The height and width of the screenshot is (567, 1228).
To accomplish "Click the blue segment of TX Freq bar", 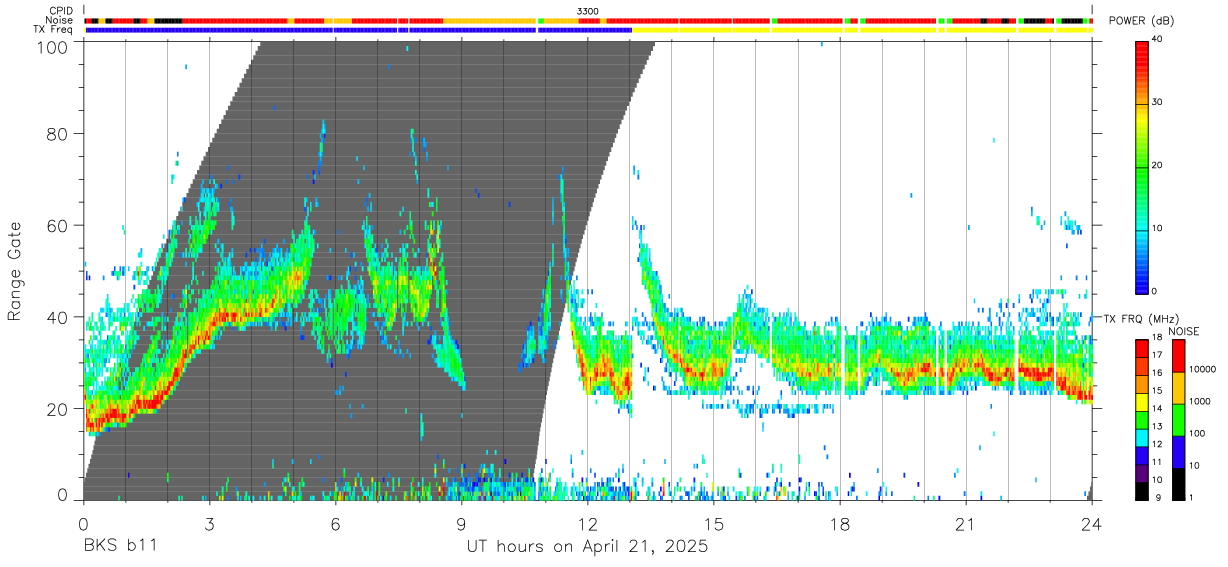I will pyautogui.click(x=358, y=30).
